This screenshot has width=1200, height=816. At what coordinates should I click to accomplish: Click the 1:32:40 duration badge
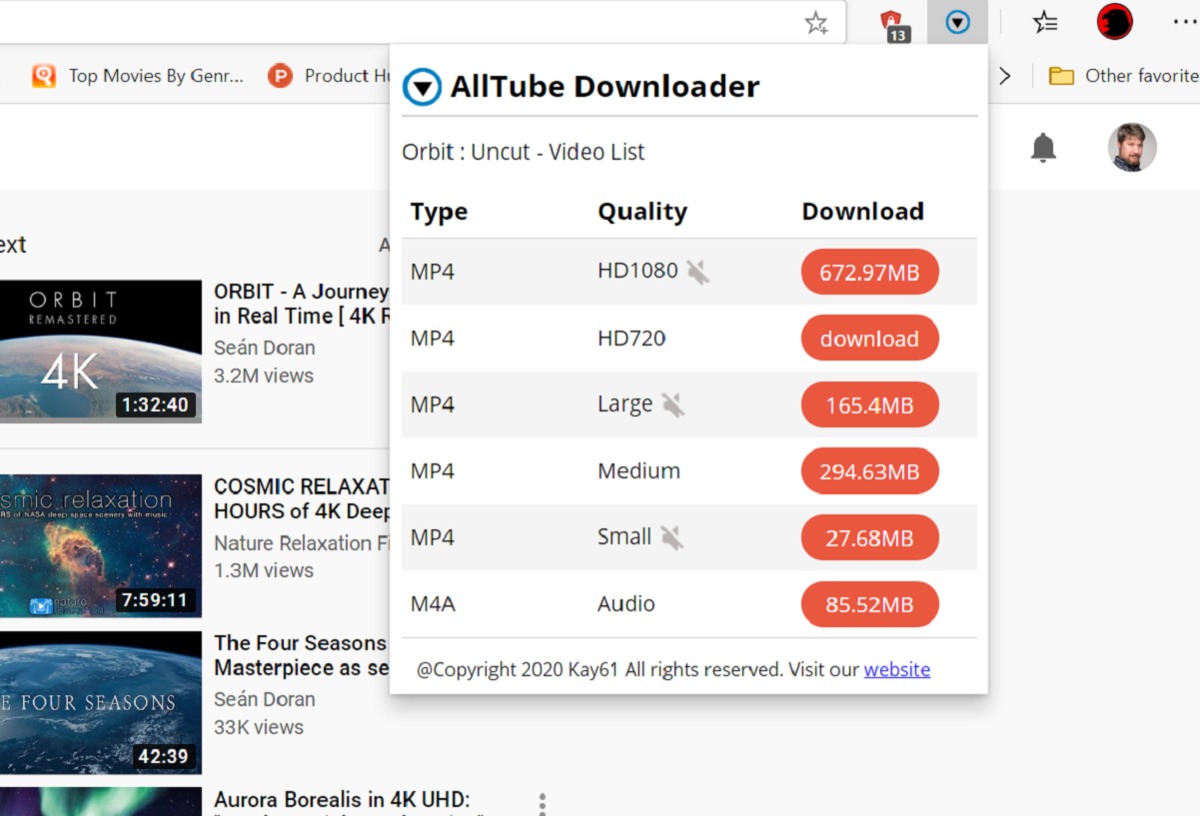pos(154,405)
